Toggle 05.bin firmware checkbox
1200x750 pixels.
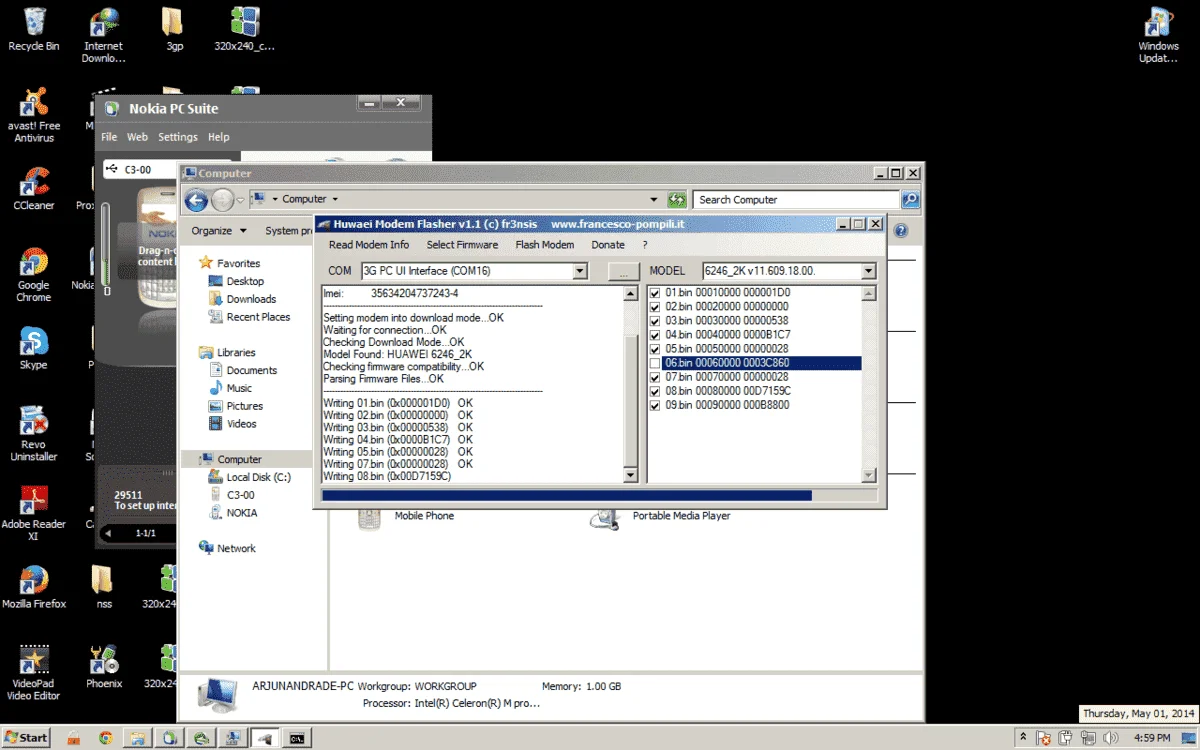(x=655, y=349)
